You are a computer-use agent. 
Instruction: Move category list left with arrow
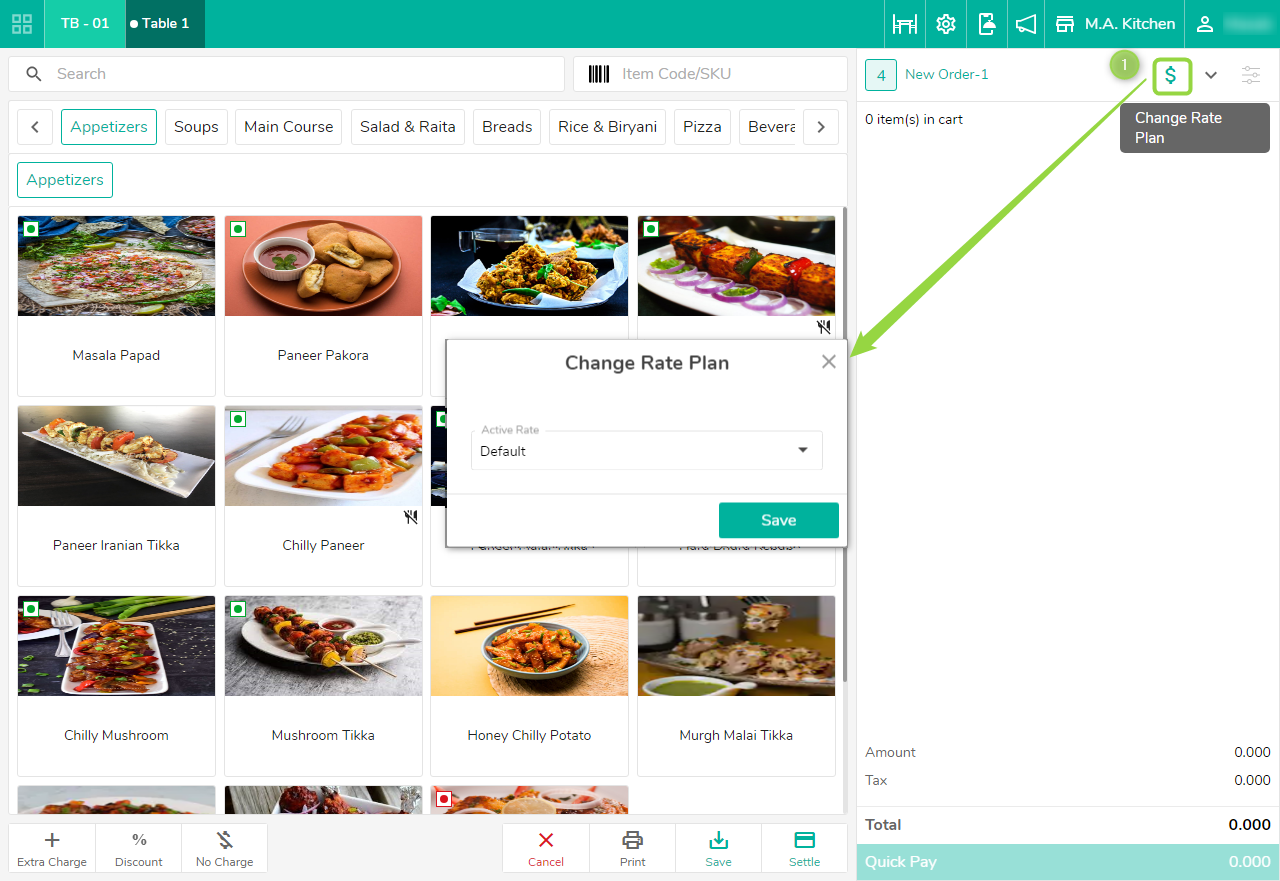(35, 127)
